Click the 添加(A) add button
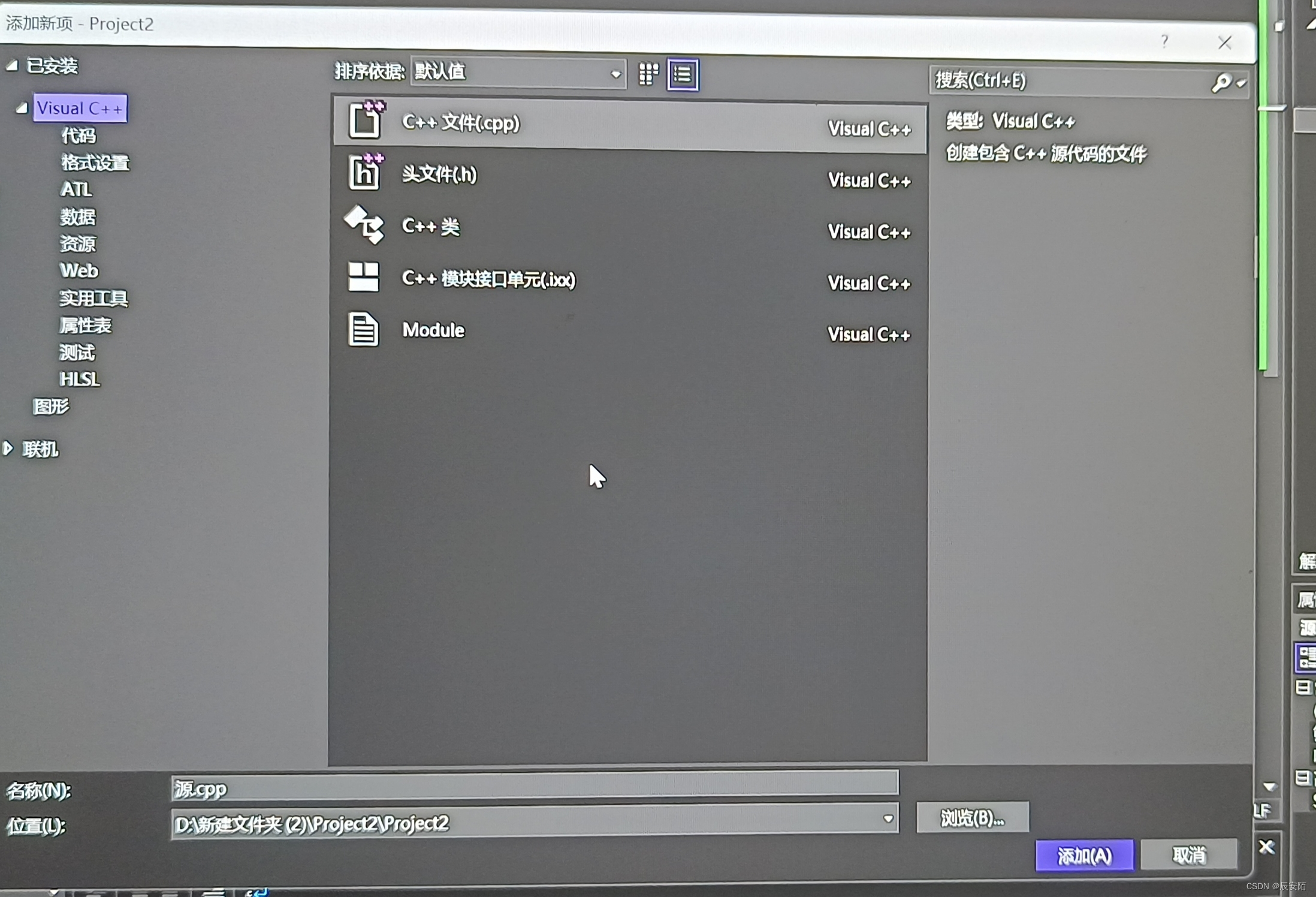Viewport: 1316px width, 897px height. [x=1084, y=854]
